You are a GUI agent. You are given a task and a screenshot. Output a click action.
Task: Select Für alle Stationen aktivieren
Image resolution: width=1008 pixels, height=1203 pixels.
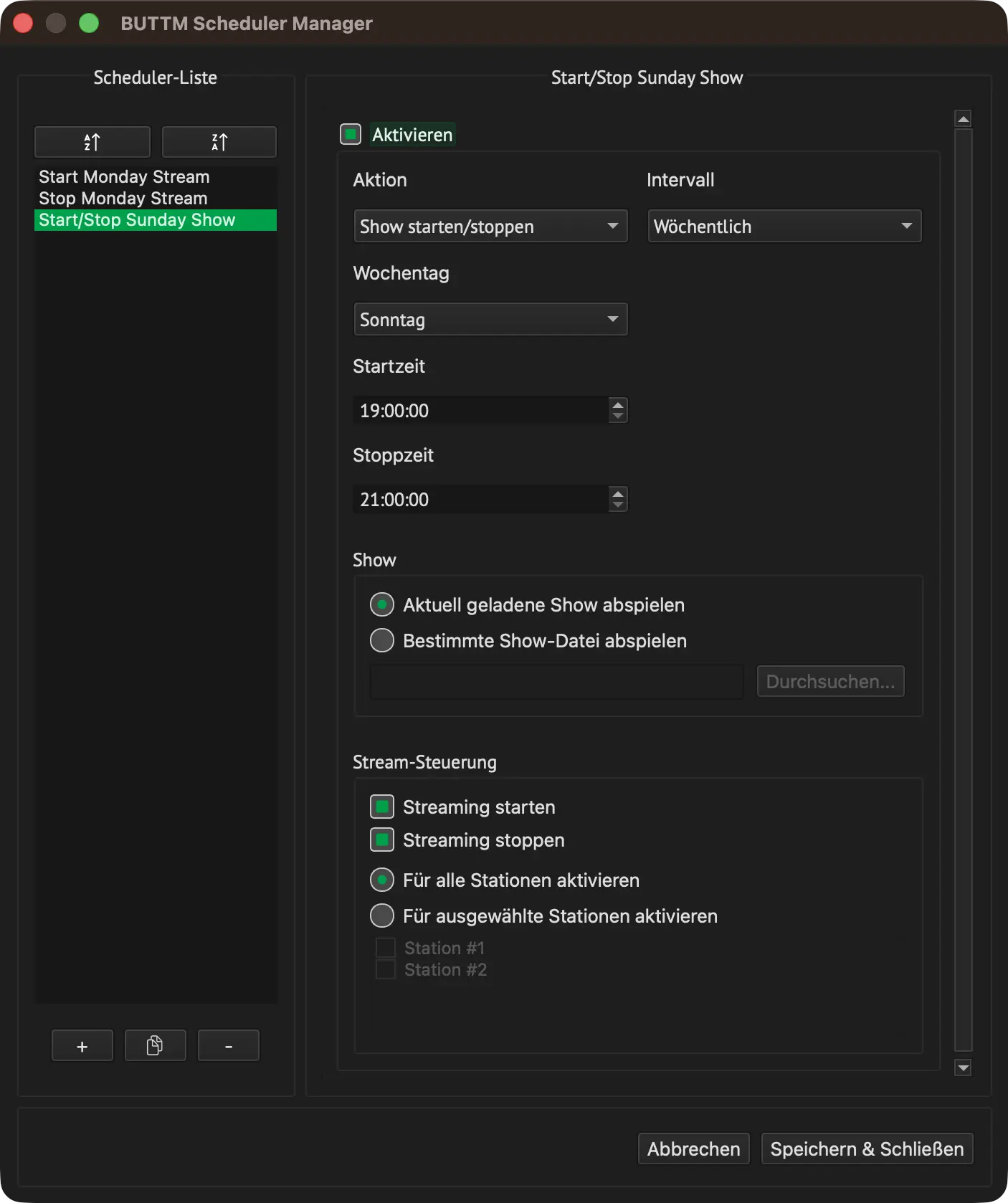(382, 880)
